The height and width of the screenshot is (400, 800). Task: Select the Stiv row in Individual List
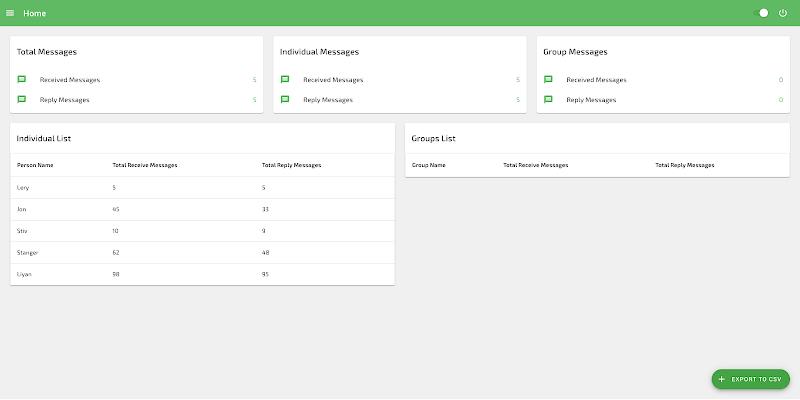(202, 230)
